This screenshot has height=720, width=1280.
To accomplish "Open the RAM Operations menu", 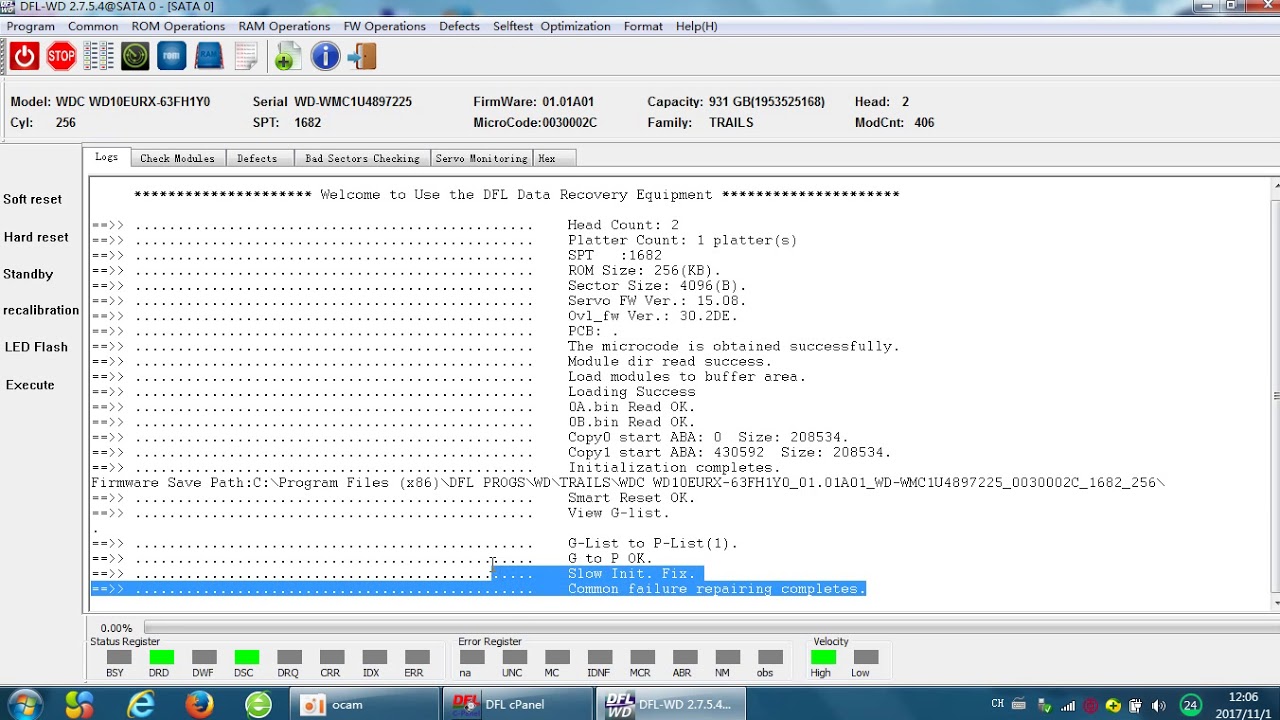I will (284, 26).
